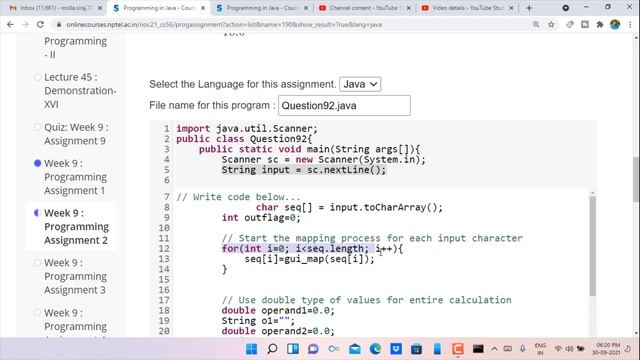
Task: Open the volume control in tray
Action: (x=569, y=349)
